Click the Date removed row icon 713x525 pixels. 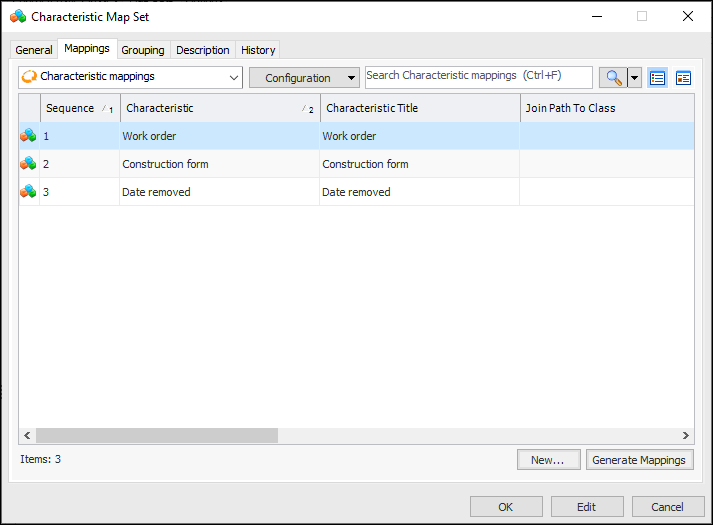click(29, 192)
